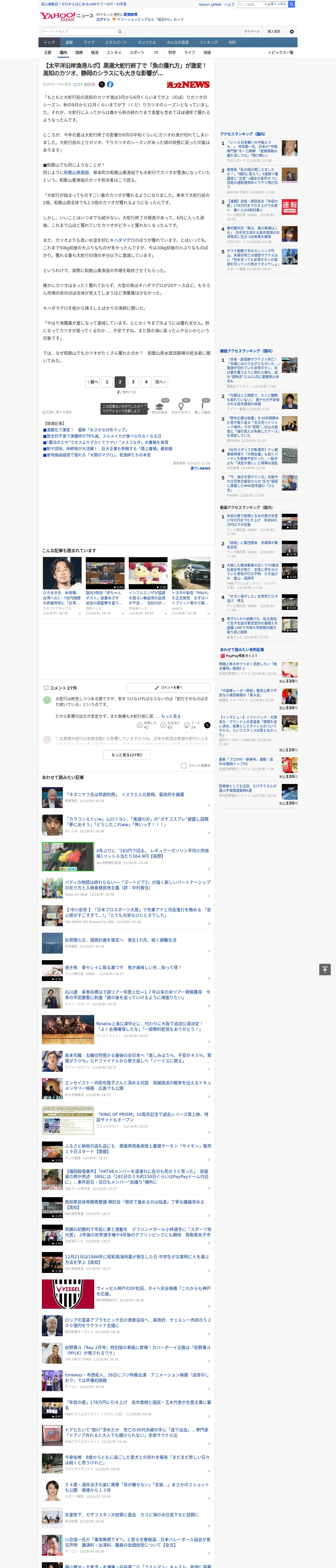Click the magnifier icon beside keyword box
This screenshot has width=336, height=1568.
click(120, 32)
